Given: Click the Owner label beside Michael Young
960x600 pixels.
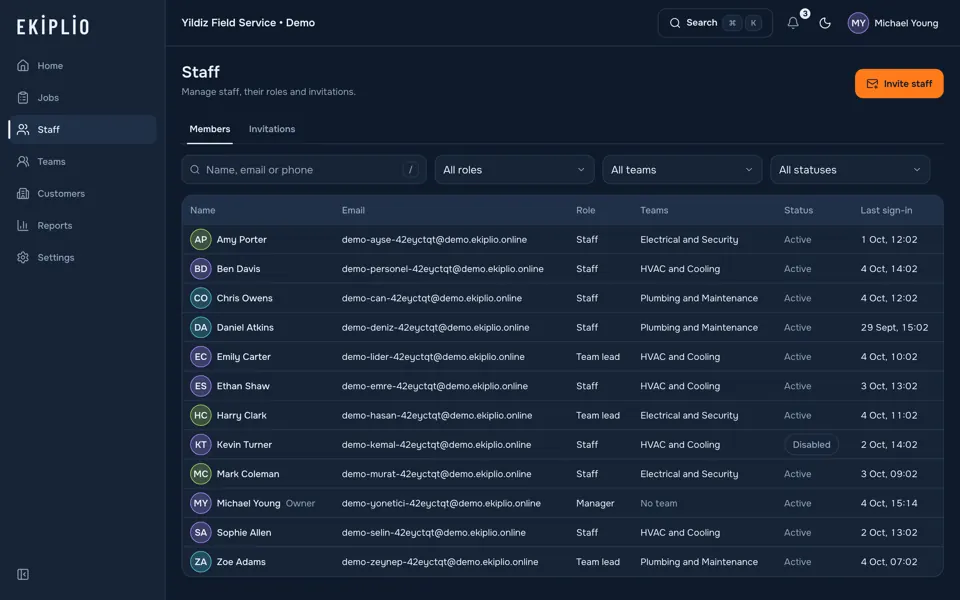Looking at the screenshot, I should tap(300, 503).
